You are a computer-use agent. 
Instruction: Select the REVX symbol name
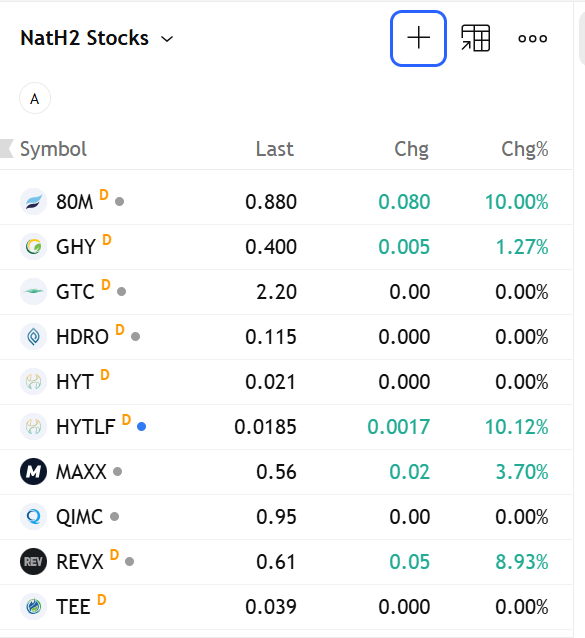(x=80, y=562)
